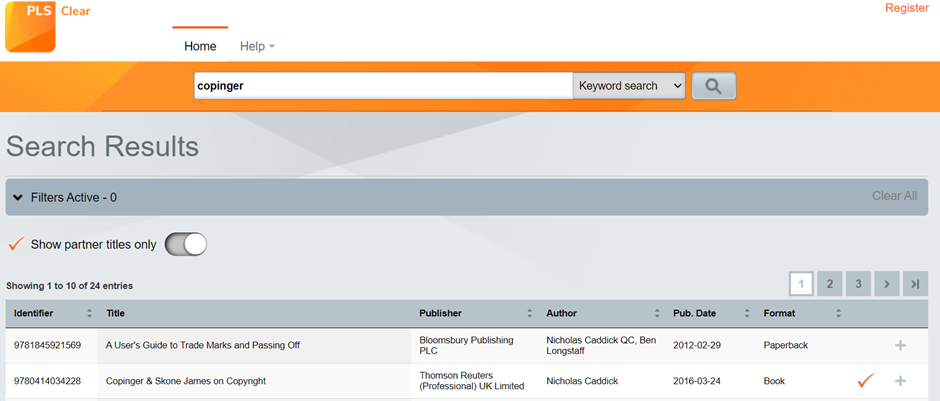940x401 pixels.
Task: Sort by Identifier column arrows
Action: 89,313
